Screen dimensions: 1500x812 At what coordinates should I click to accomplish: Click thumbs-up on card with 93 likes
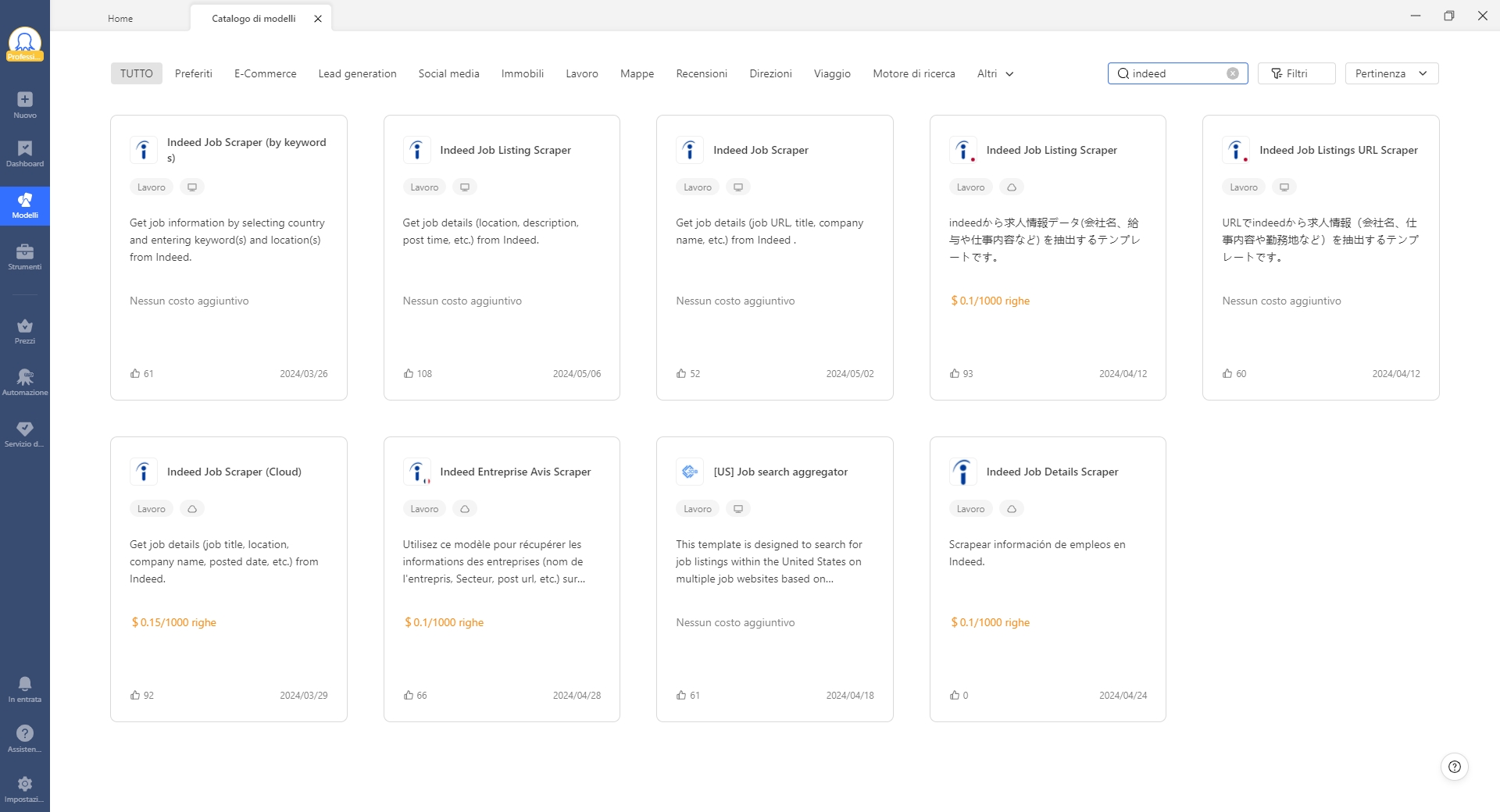point(955,373)
